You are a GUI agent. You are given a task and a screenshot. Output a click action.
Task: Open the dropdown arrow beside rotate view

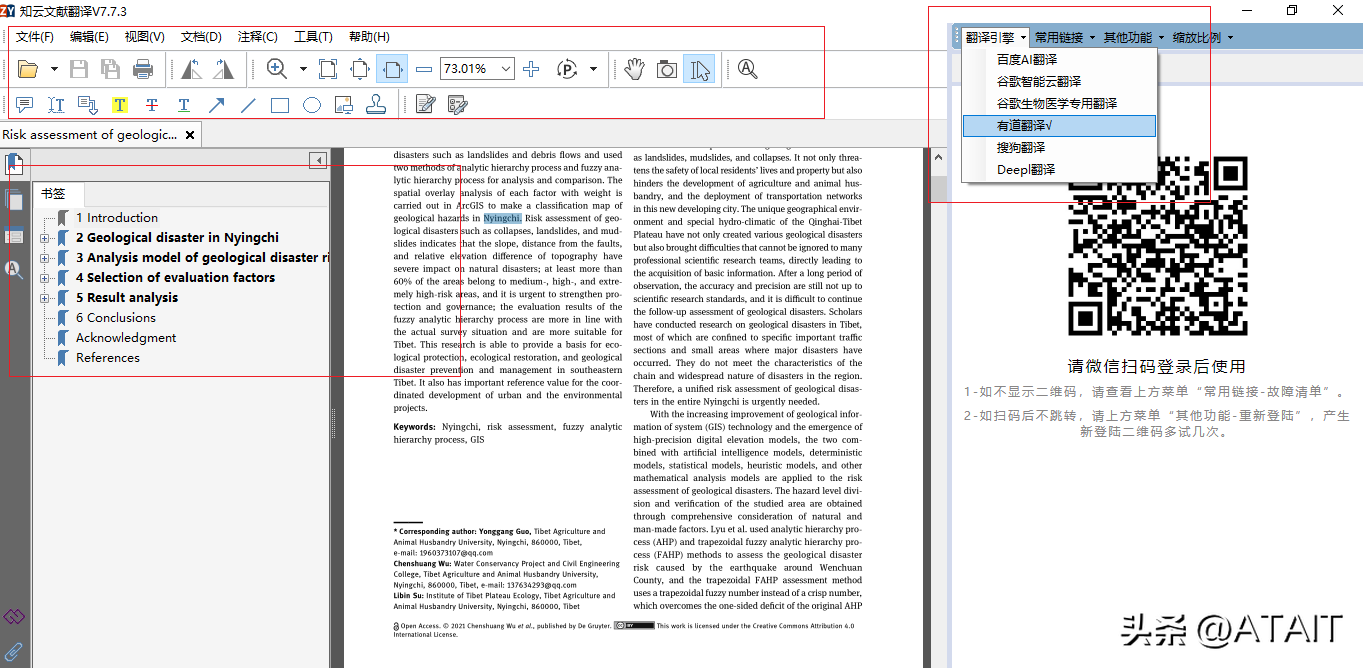point(593,69)
